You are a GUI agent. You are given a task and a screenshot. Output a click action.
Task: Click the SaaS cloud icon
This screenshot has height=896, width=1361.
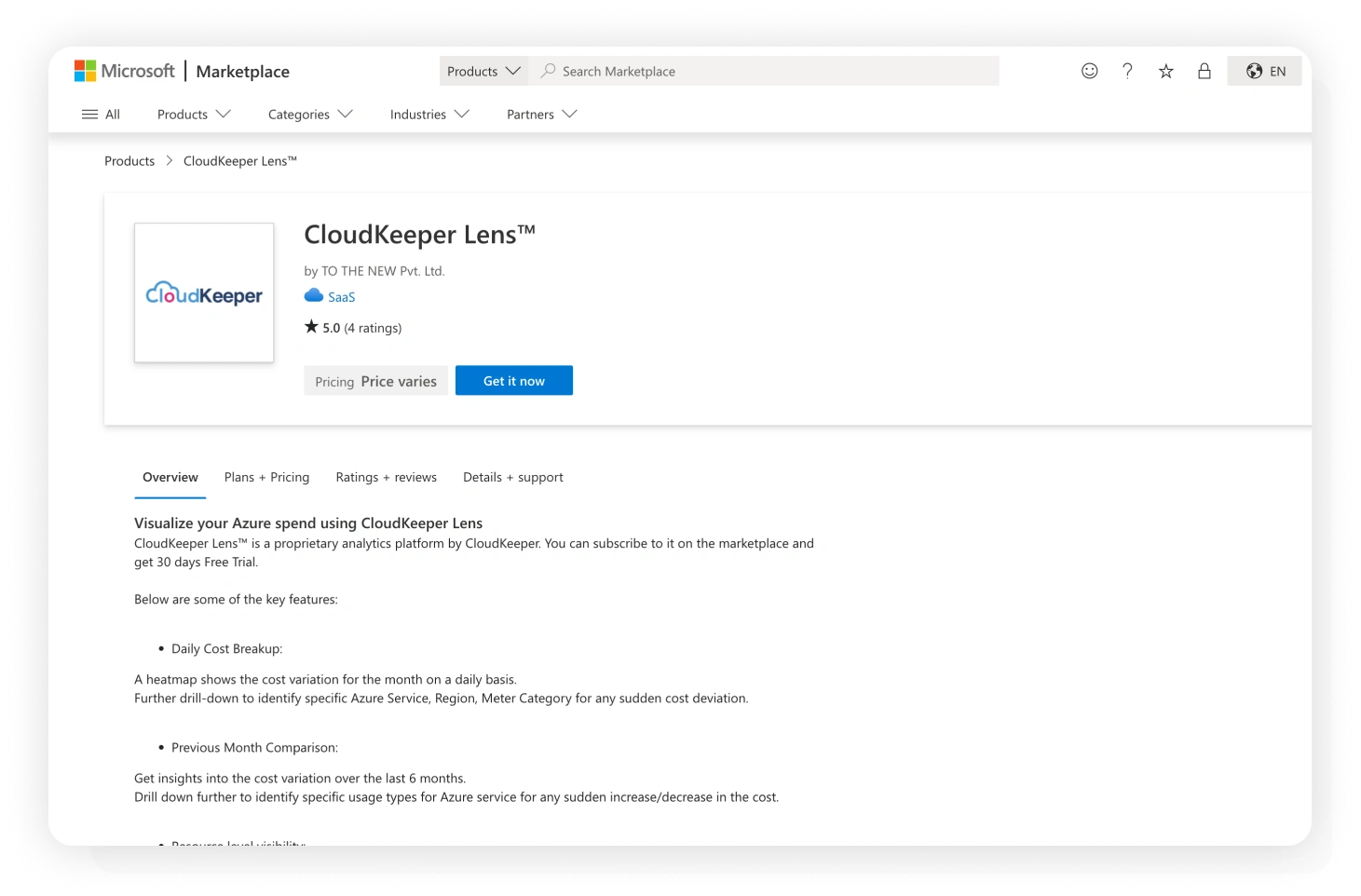click(x=314, y=296)
